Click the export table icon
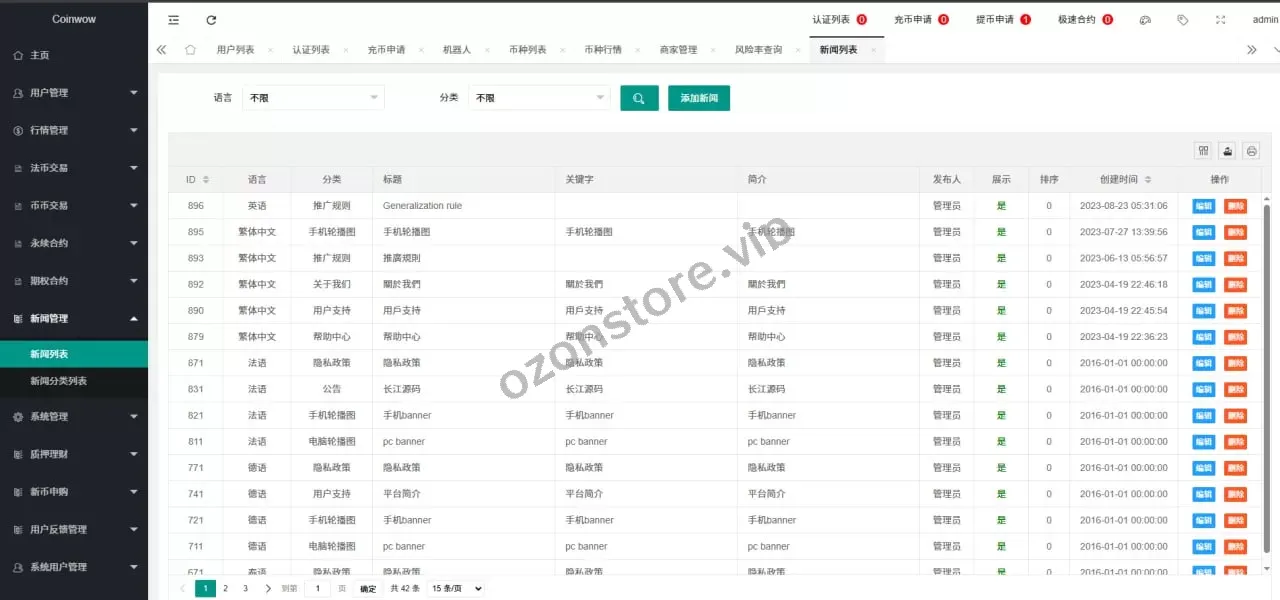Image resolution: width=1280 pixels, height=600 pixels. (1227, 151)
